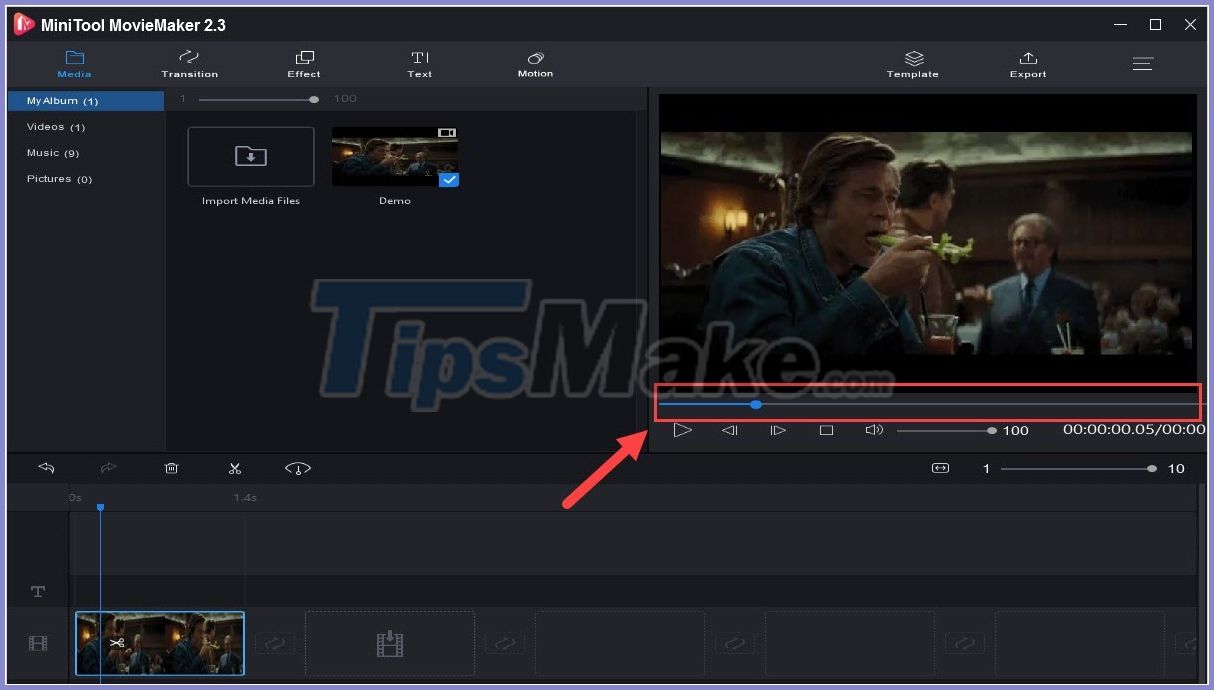Open the Motion tab
This screenshot has height=690, width=1214.
535,63
